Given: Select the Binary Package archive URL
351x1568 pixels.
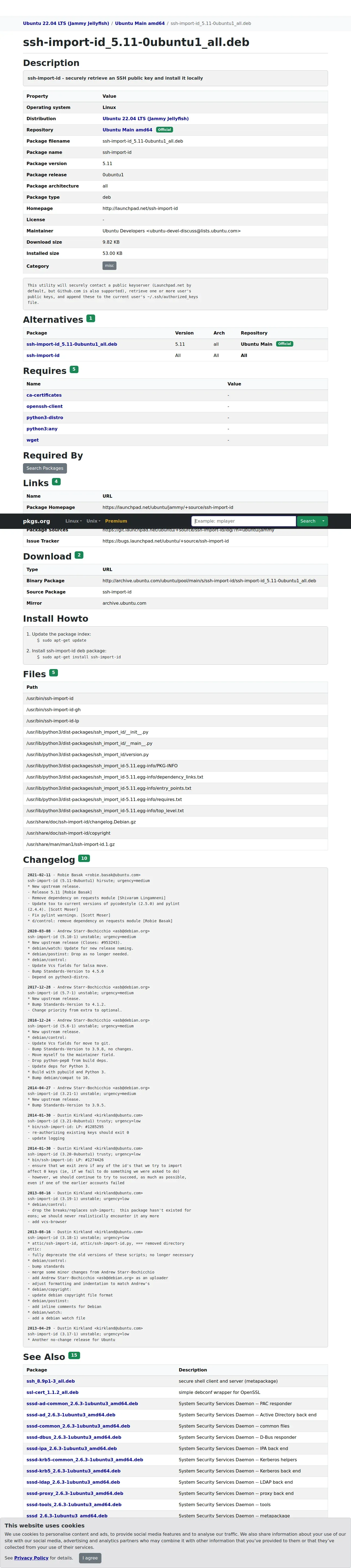Looking at the screenshot, I should pos(209,581).
